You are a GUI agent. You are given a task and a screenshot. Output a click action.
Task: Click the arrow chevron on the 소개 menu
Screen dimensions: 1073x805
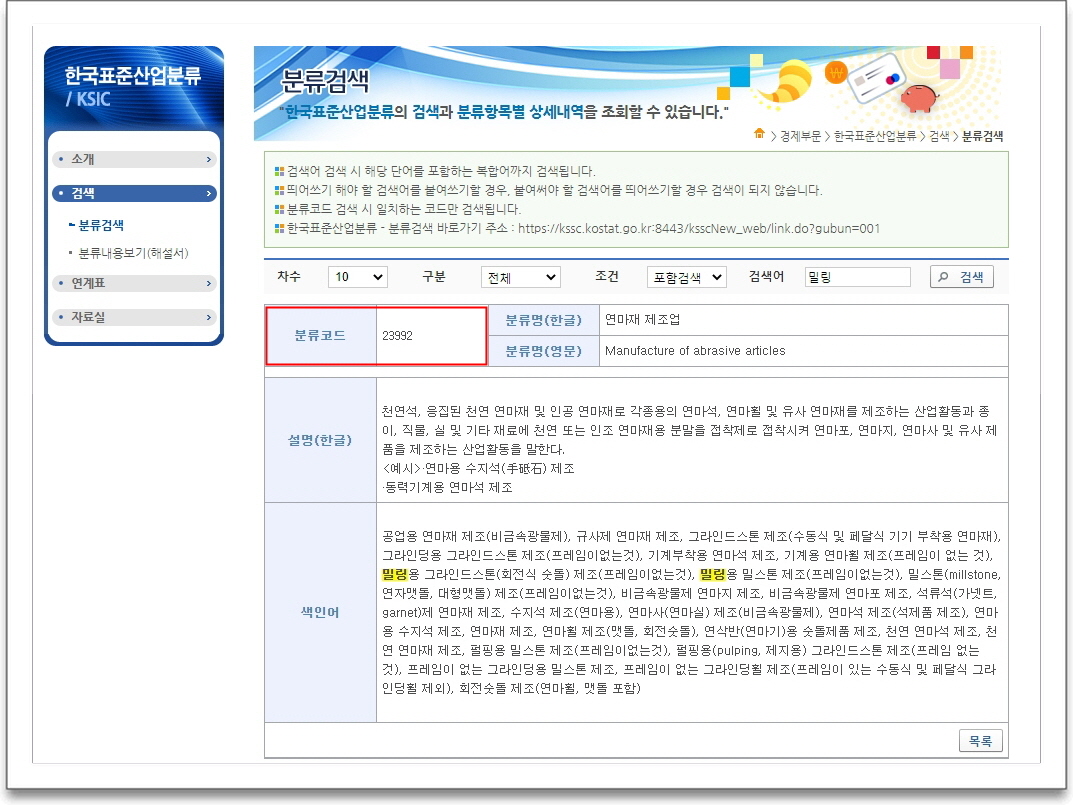209,159
